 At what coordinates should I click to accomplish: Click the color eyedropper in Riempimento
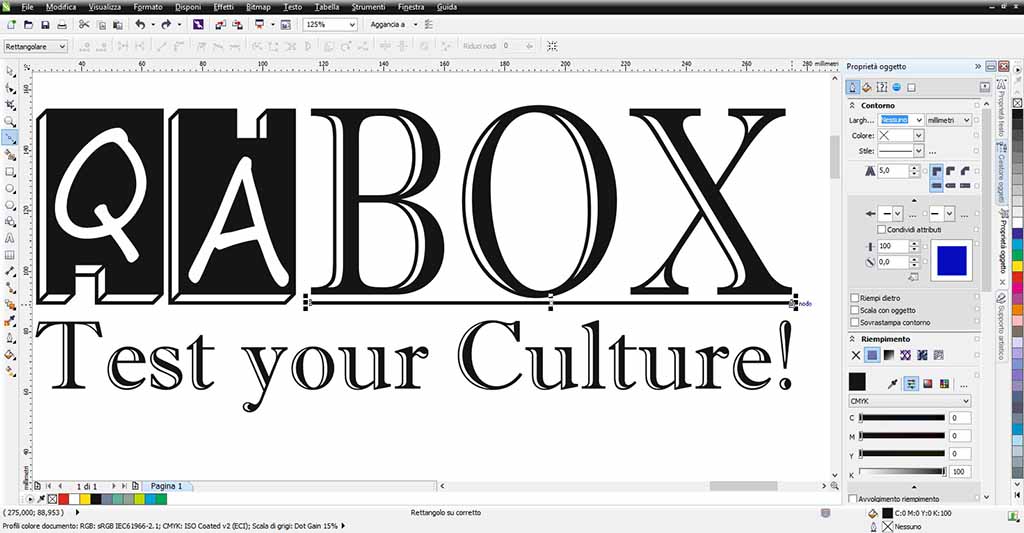tap(893, 383)
